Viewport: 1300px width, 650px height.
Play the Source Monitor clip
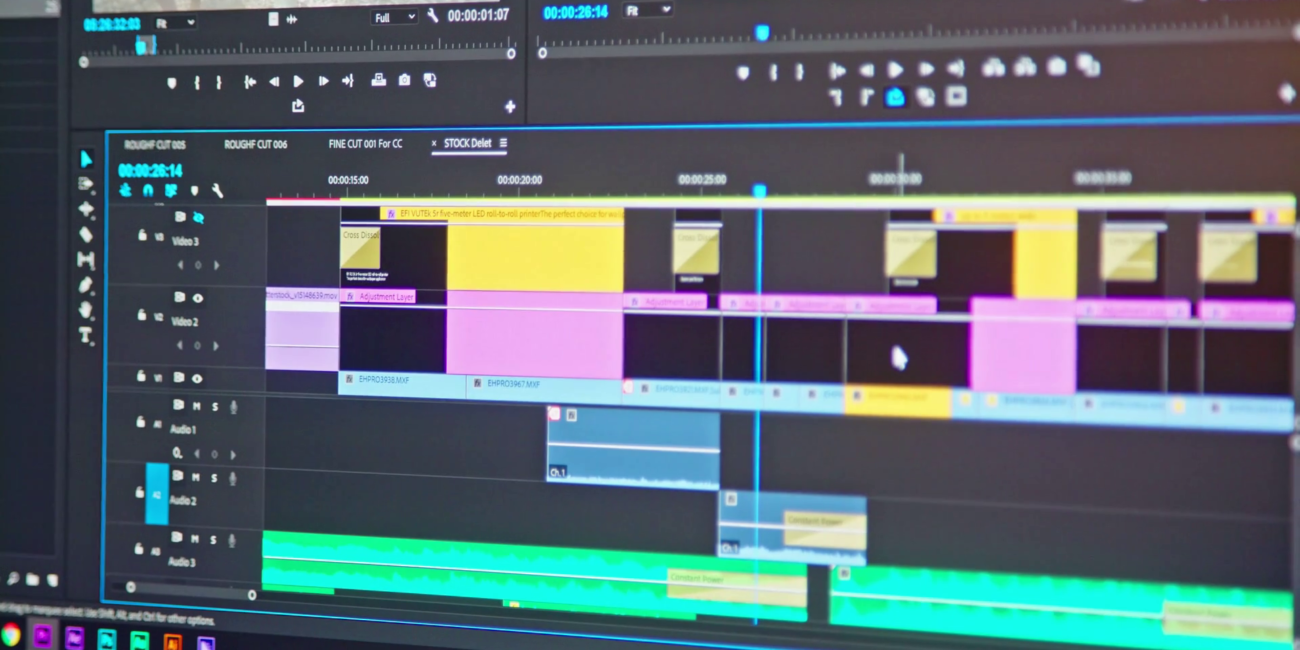point(298,82)
